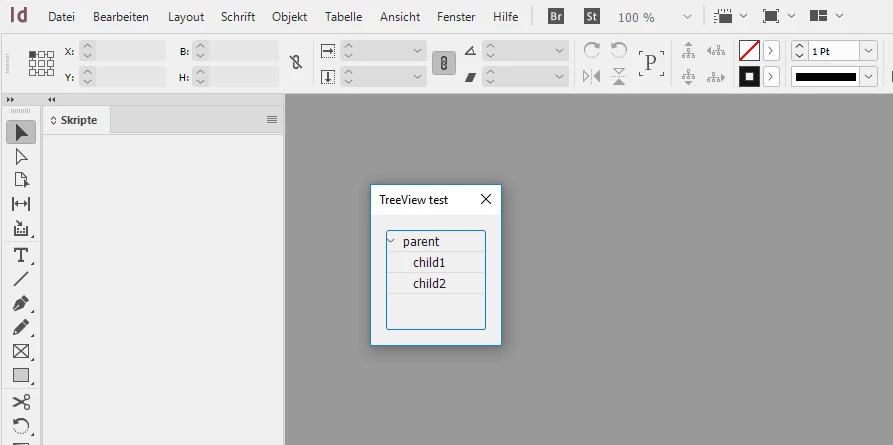The height and width of the screenshot is (445, 893).
Task: Close the TreeView test dialog
Action: pos(486,199)
